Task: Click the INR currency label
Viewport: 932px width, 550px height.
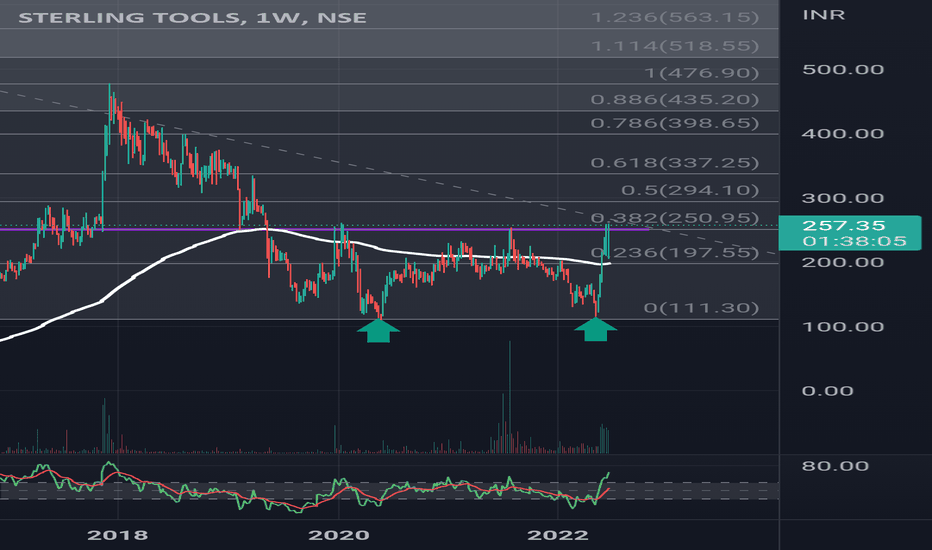Action: pos(823,15)
